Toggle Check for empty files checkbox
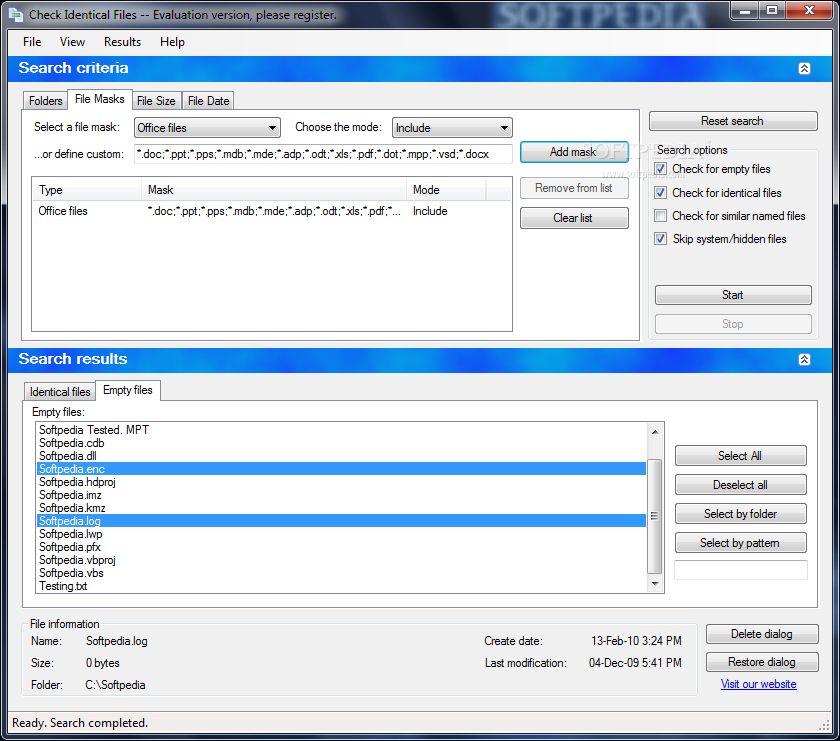 click(x=661, y=169)
